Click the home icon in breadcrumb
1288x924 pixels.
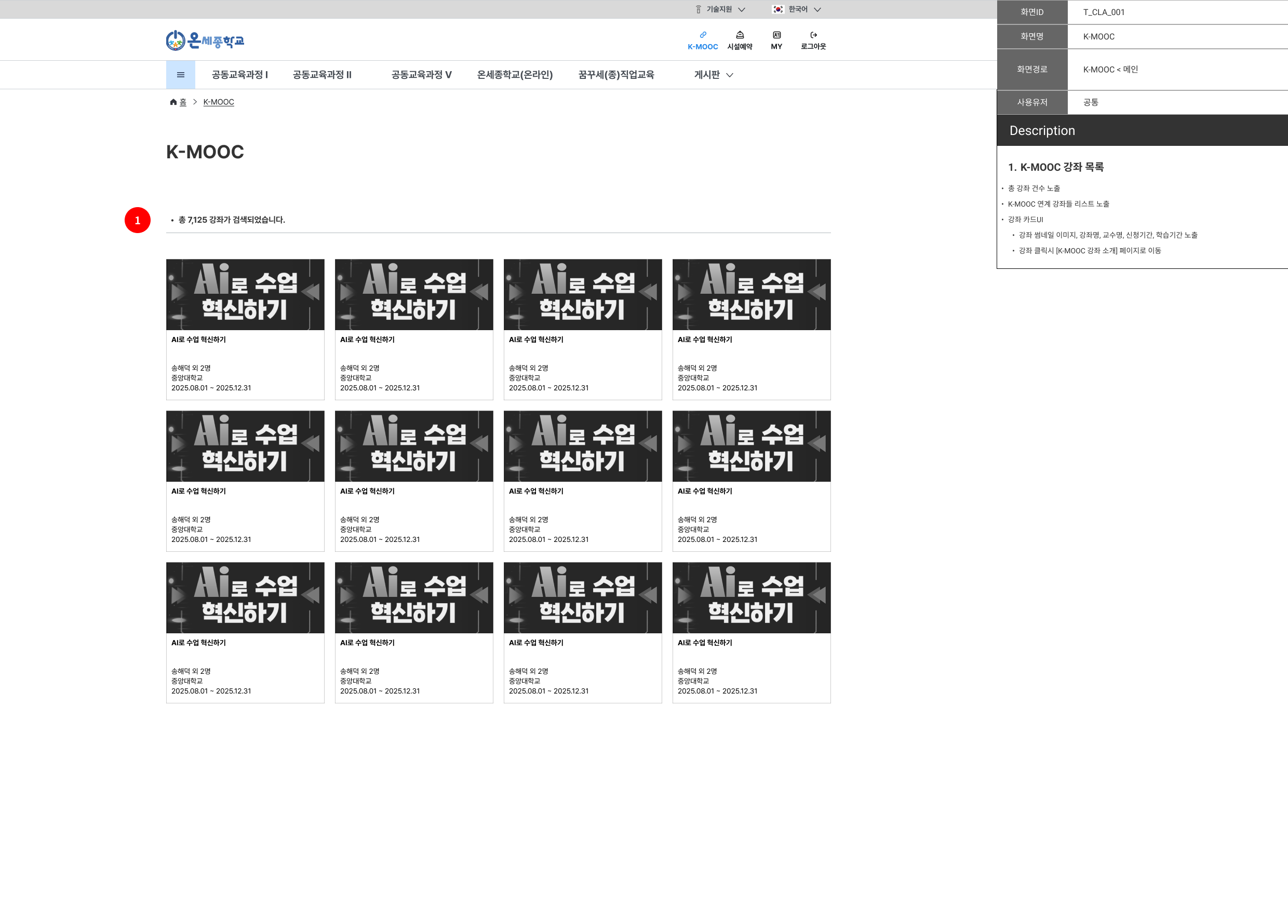tap(173, 102)
